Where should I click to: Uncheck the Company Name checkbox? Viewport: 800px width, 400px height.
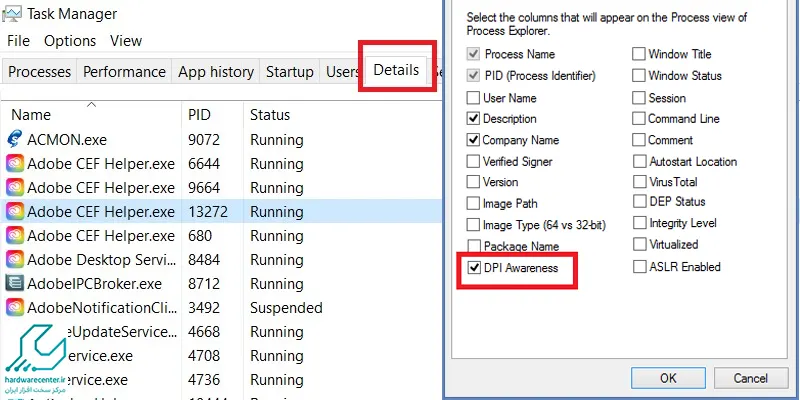pos(473,140)
